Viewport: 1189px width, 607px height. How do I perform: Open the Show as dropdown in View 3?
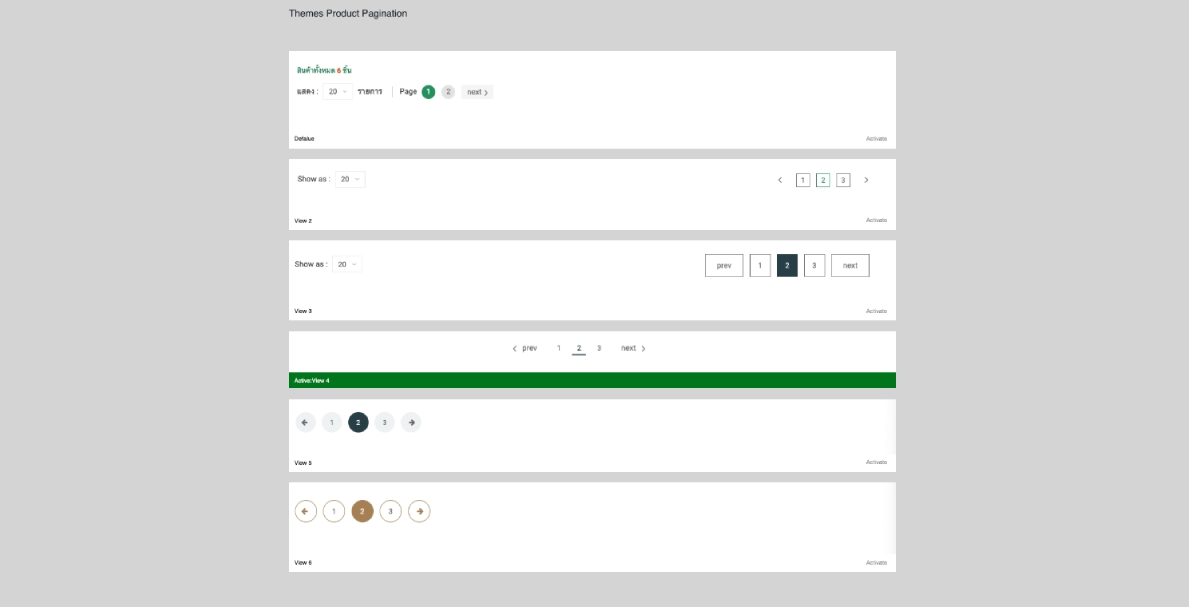point(347,265)
